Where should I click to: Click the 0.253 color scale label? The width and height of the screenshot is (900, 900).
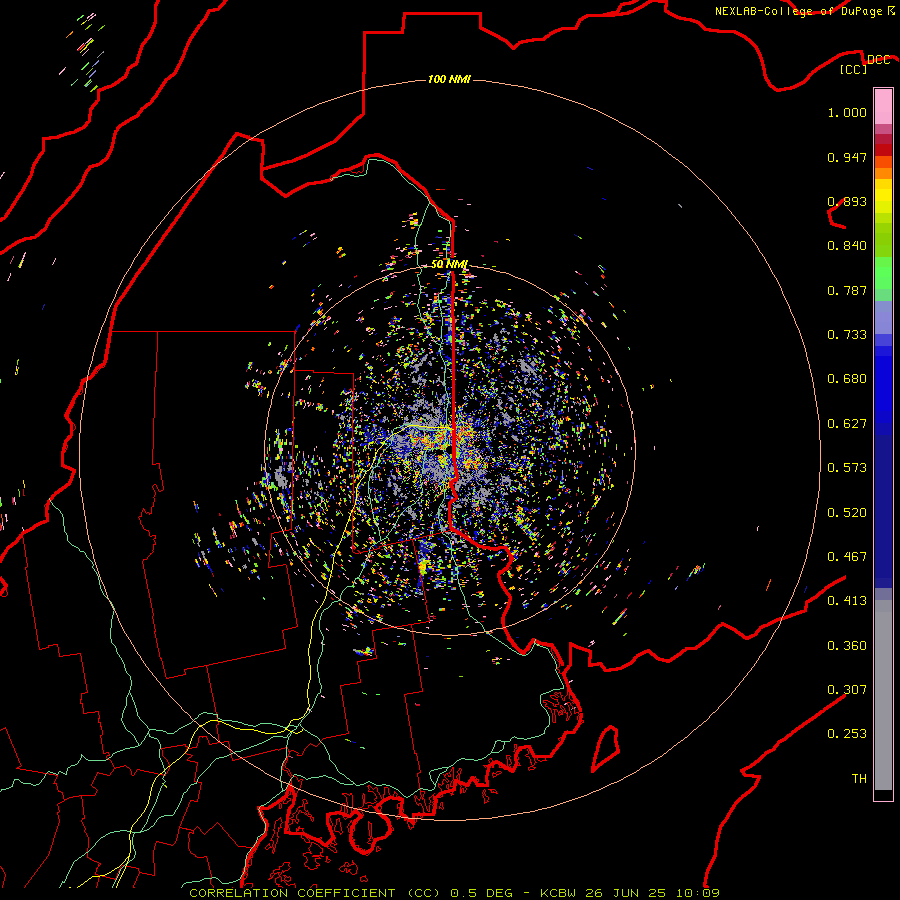[847, 734]
